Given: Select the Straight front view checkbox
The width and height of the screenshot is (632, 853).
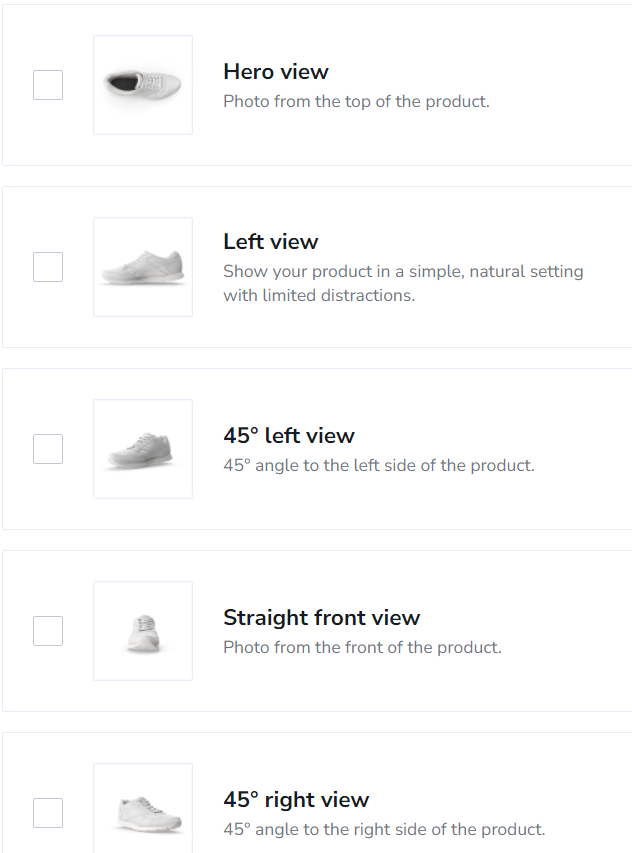Looking at the screenshot, I should (48, 631).
